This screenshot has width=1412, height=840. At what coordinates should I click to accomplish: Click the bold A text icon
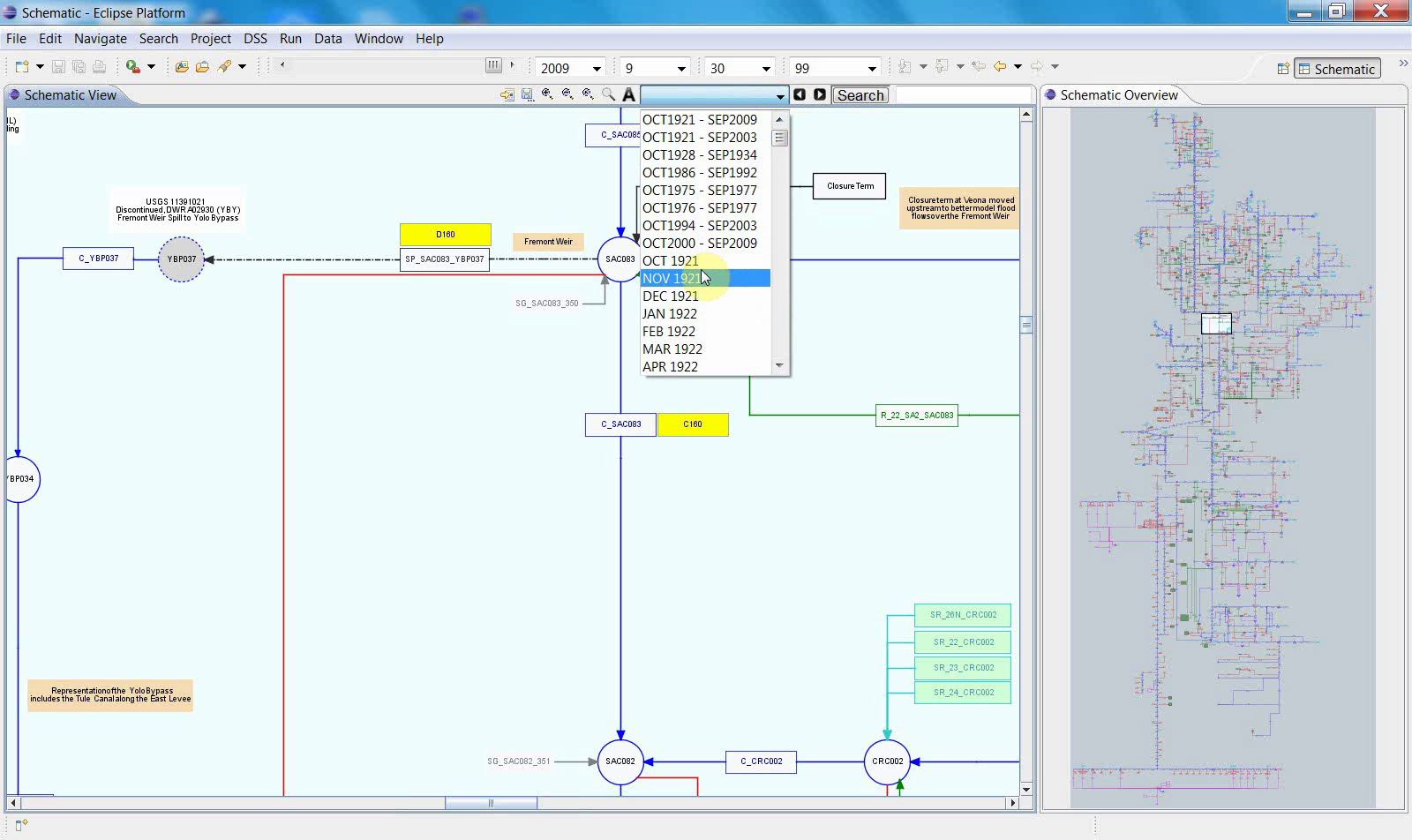628,94
